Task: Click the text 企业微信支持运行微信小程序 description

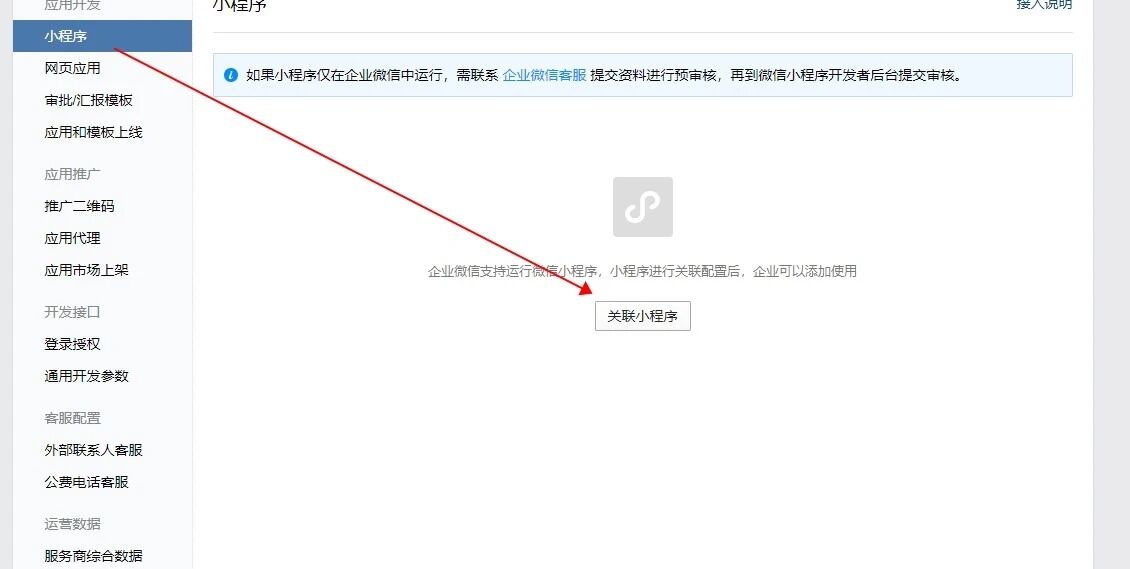Action: coord(642,272)
